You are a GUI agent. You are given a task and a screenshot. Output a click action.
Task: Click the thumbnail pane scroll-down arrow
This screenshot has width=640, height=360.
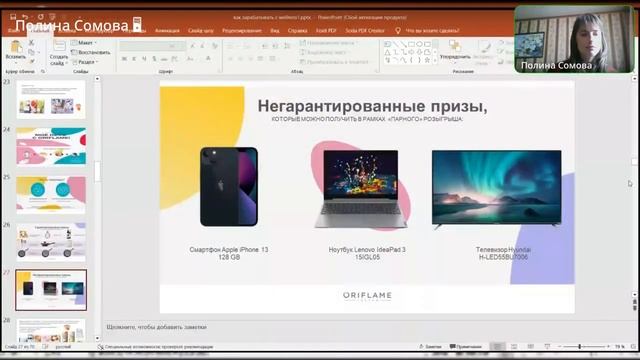[x=97, y=338]
